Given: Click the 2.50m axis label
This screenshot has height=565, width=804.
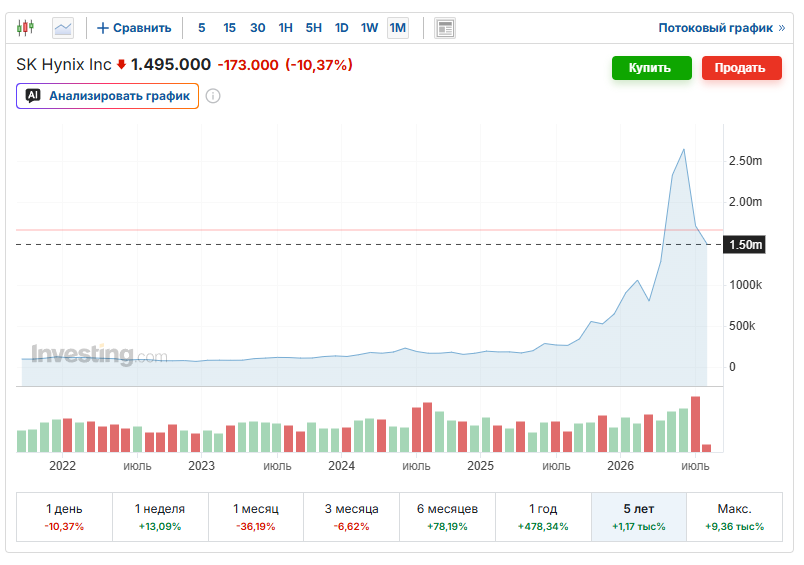Looking at the screenshot, I should click(746, 161).
